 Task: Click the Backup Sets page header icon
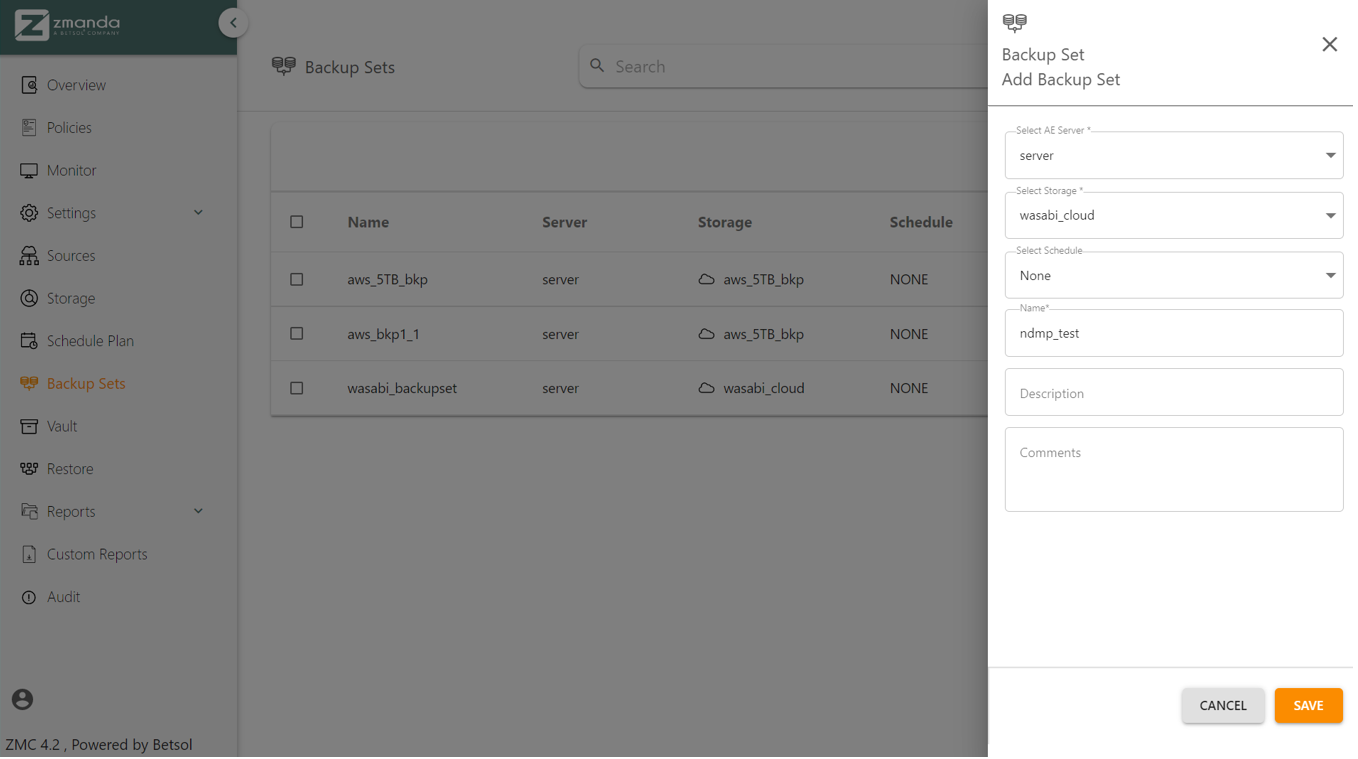pyautogui.click(x=284, y=67)
